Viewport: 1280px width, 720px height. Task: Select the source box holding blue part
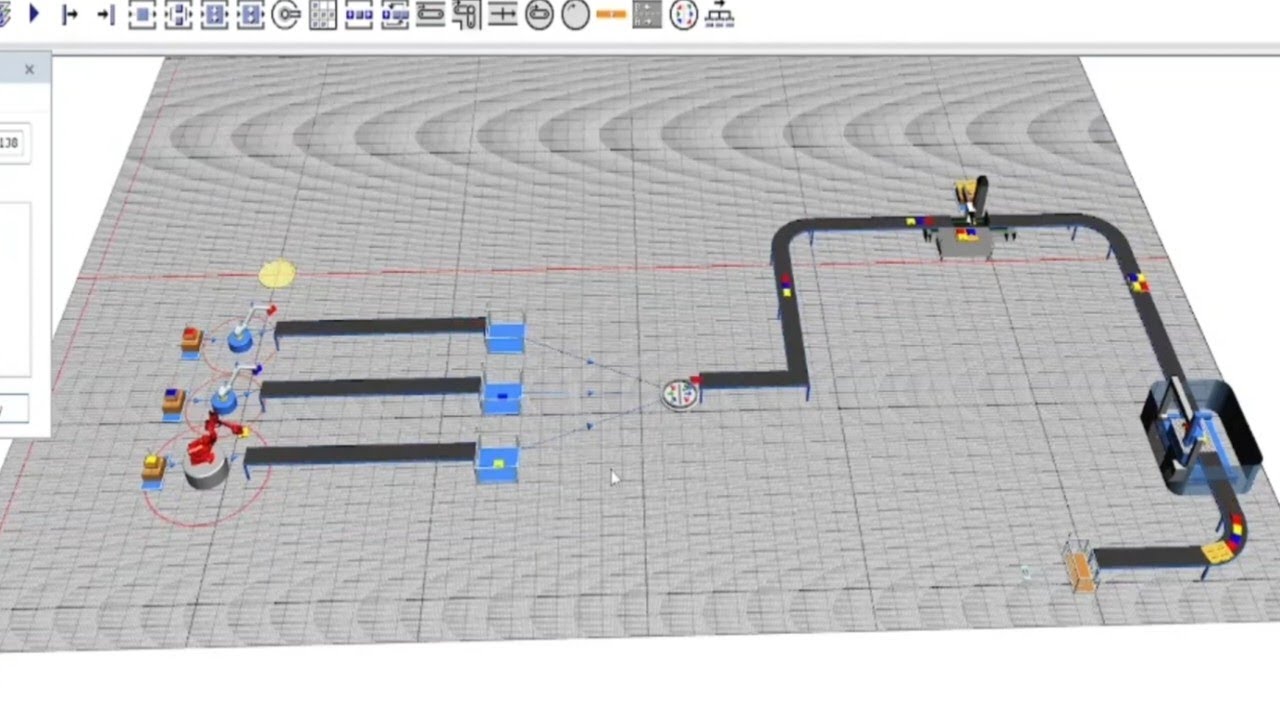(173, 402)
